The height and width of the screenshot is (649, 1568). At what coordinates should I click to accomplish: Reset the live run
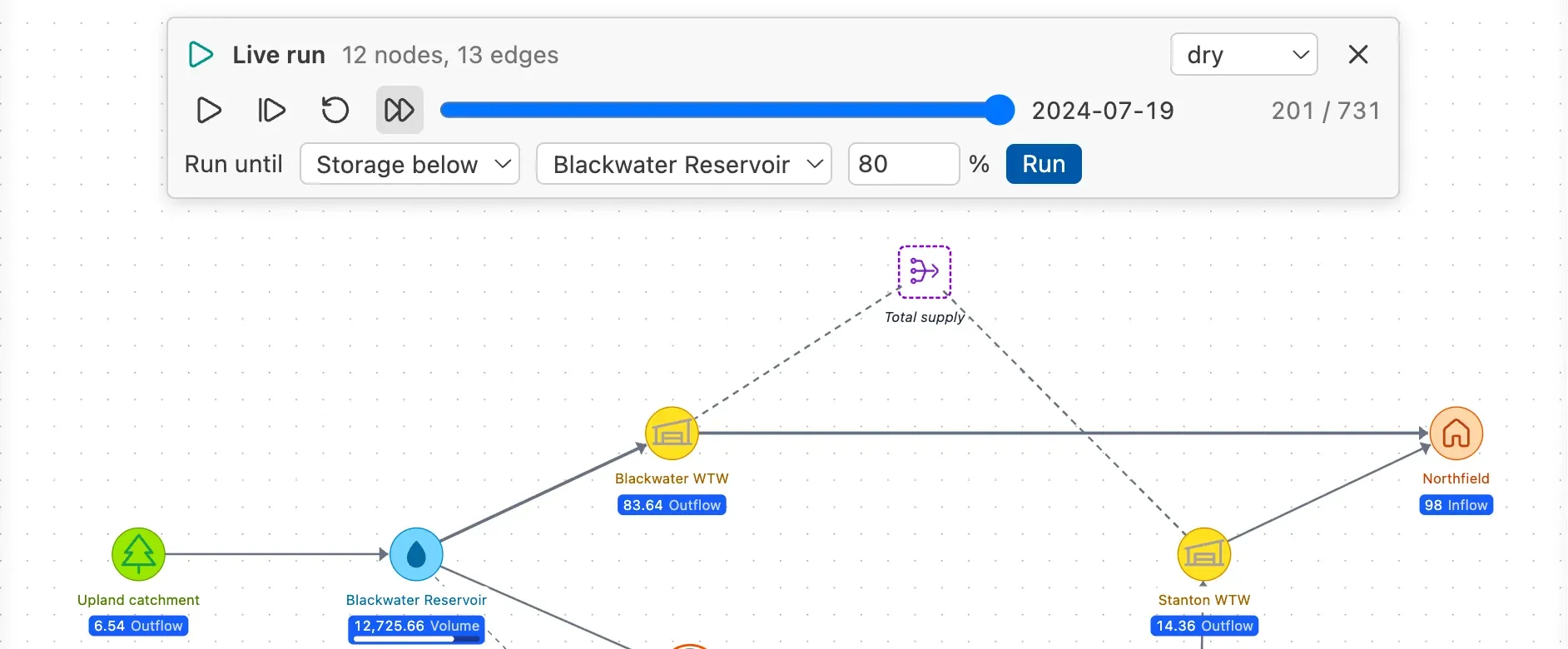pyautogui.click(x=335, y=110)
